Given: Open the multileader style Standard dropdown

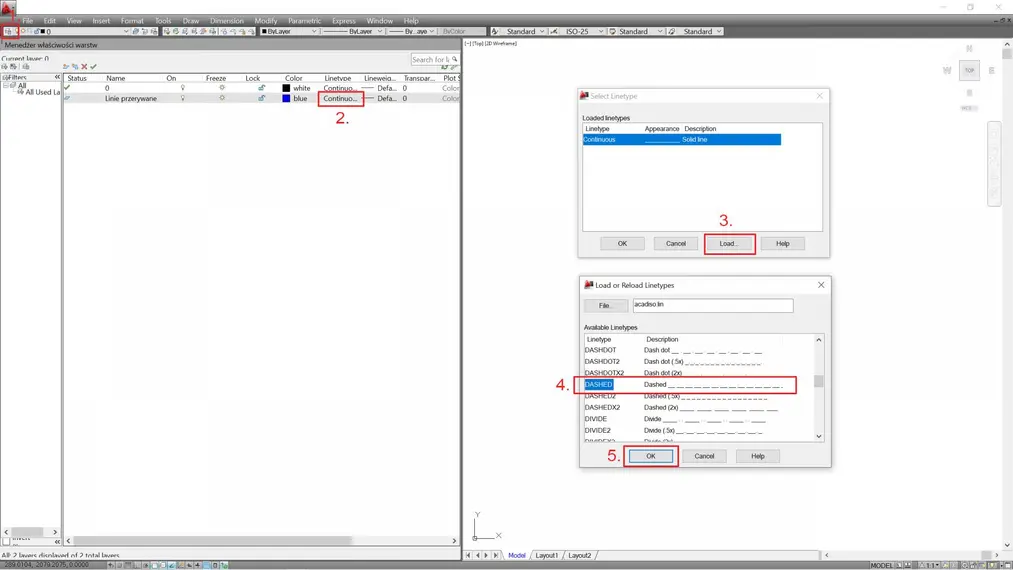Looking at the screenshot, I should coord(719,31).
